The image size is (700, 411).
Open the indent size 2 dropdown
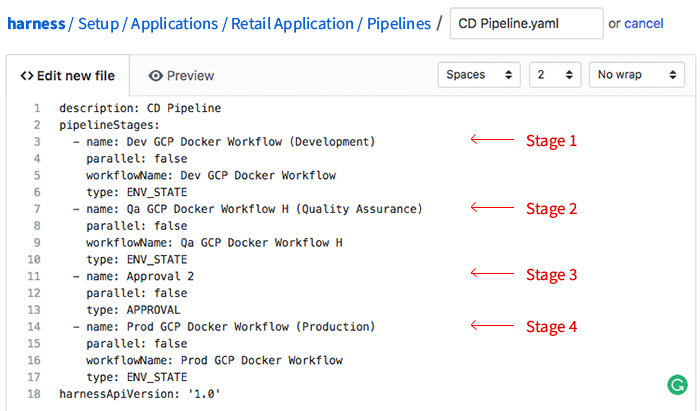coord(555,75)
